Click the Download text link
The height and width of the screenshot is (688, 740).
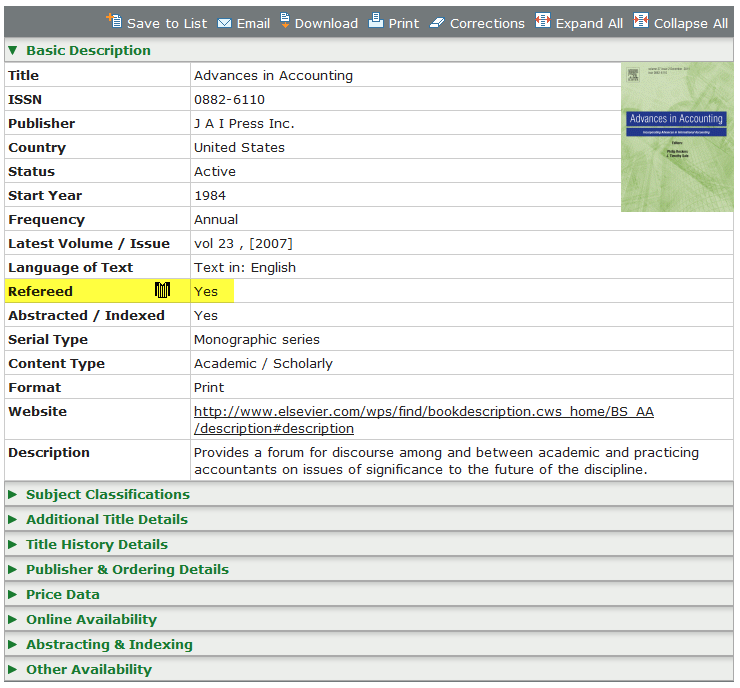(x=326, y=23)
